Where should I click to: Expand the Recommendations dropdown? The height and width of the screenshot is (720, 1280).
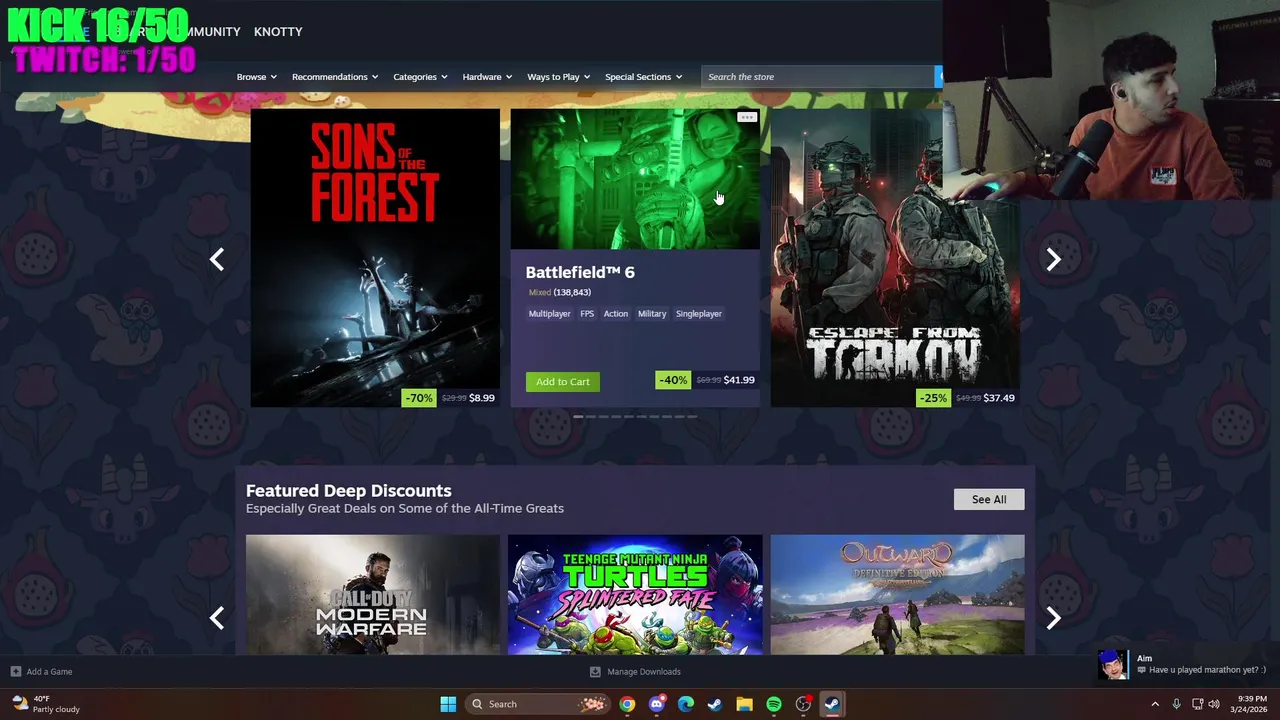coord(335,77)
